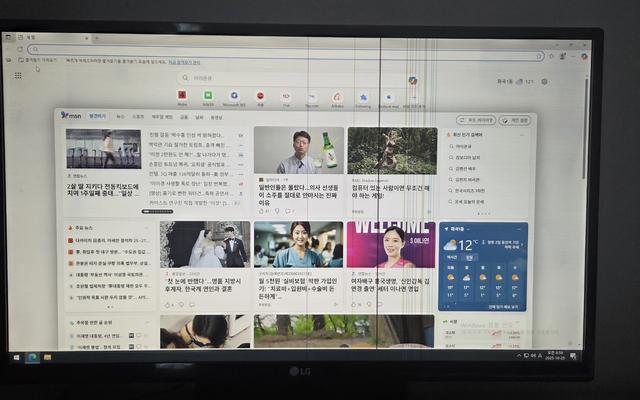This screenshot has height=400, width=640.
Task: Open File Explorer from the taskbar
Action: coord(47,358)
